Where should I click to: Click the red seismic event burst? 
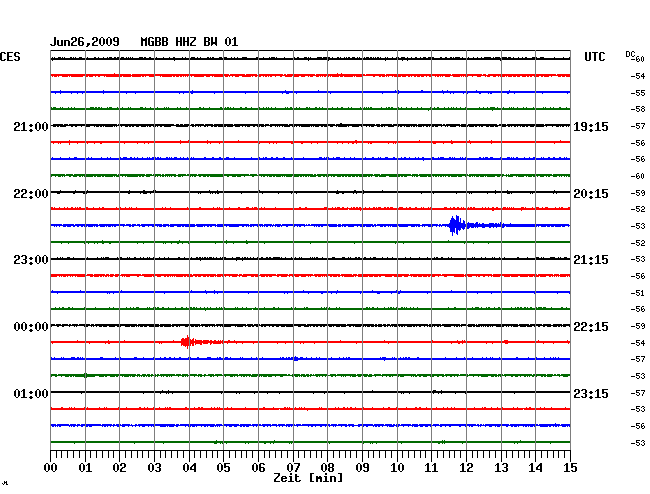(x=188, y=342)
